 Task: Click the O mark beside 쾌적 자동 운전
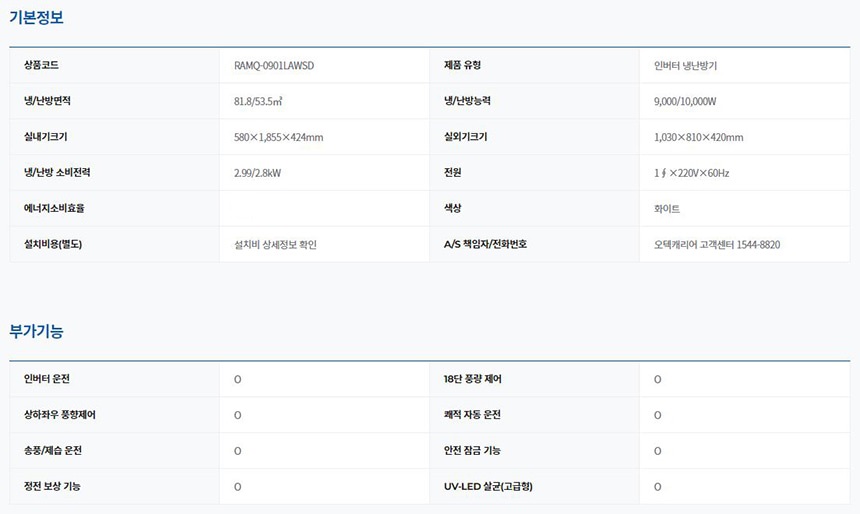(657, 415)
